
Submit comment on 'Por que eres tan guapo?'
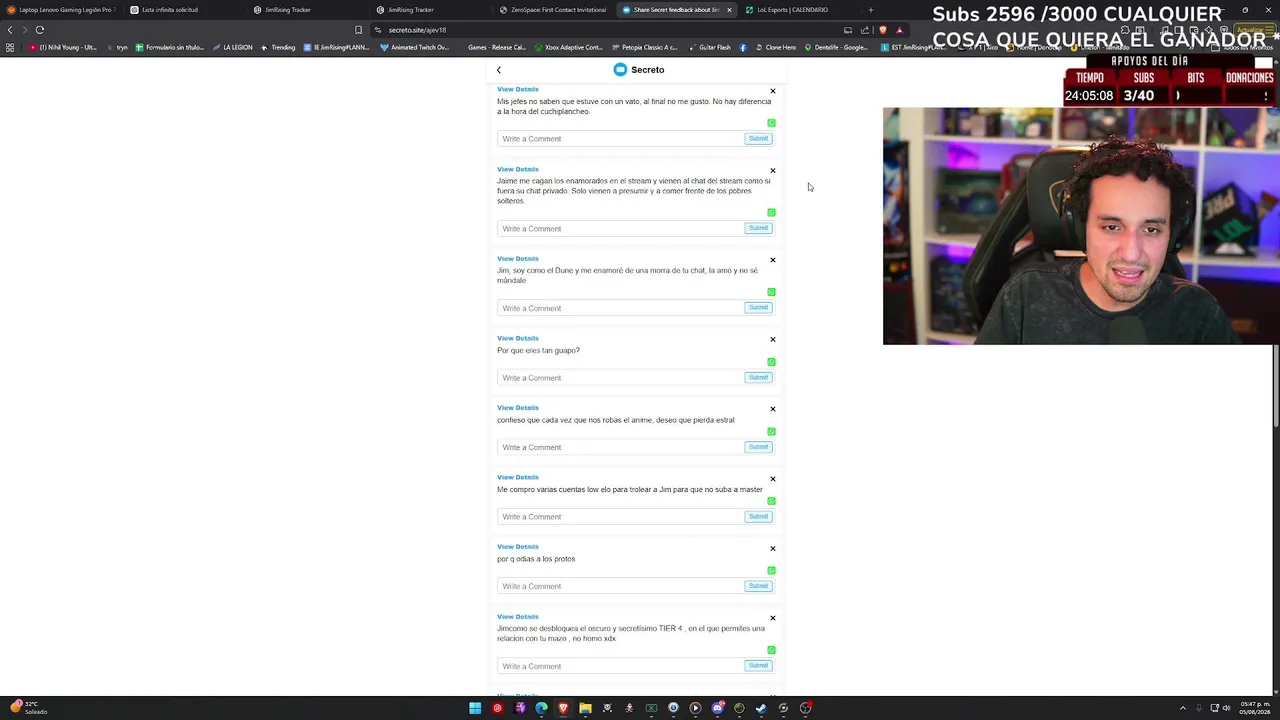coord(758,377)
